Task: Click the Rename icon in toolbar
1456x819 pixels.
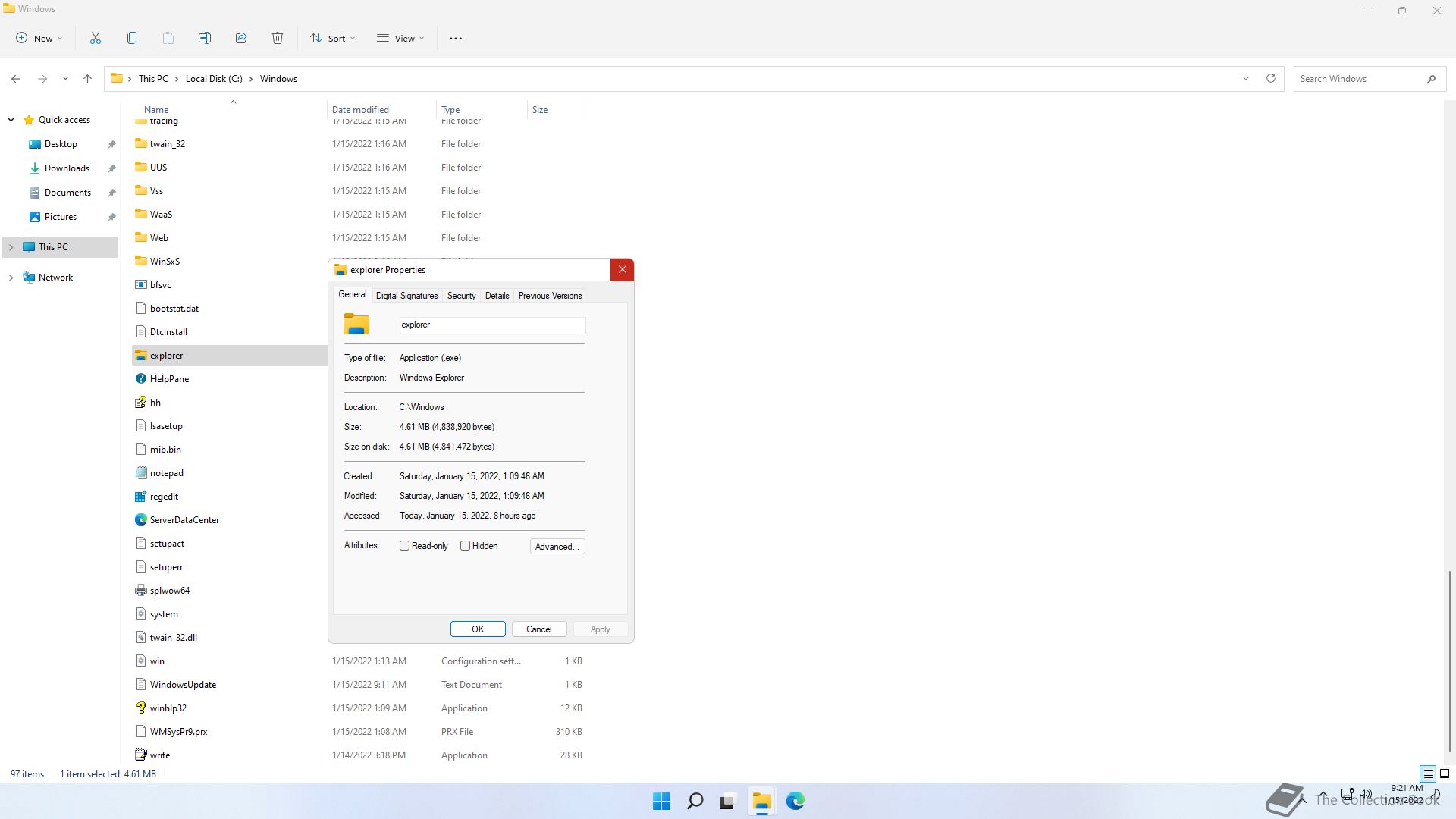Action: (x=204, y=38)
